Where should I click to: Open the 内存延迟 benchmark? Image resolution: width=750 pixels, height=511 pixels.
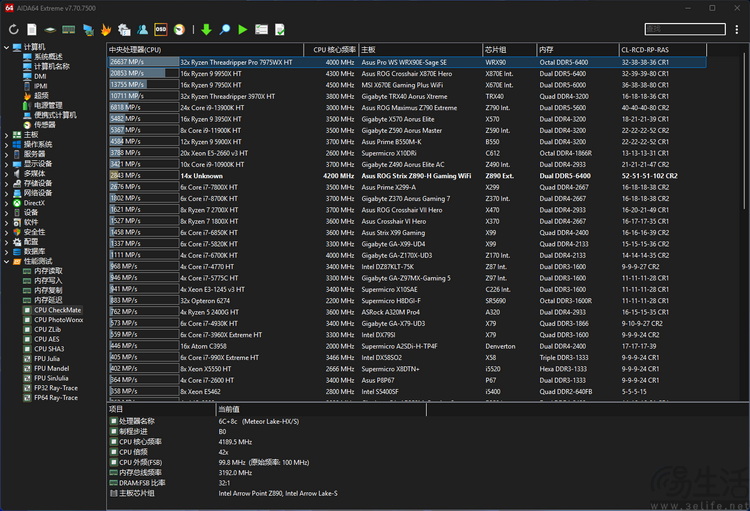(48, 300)
